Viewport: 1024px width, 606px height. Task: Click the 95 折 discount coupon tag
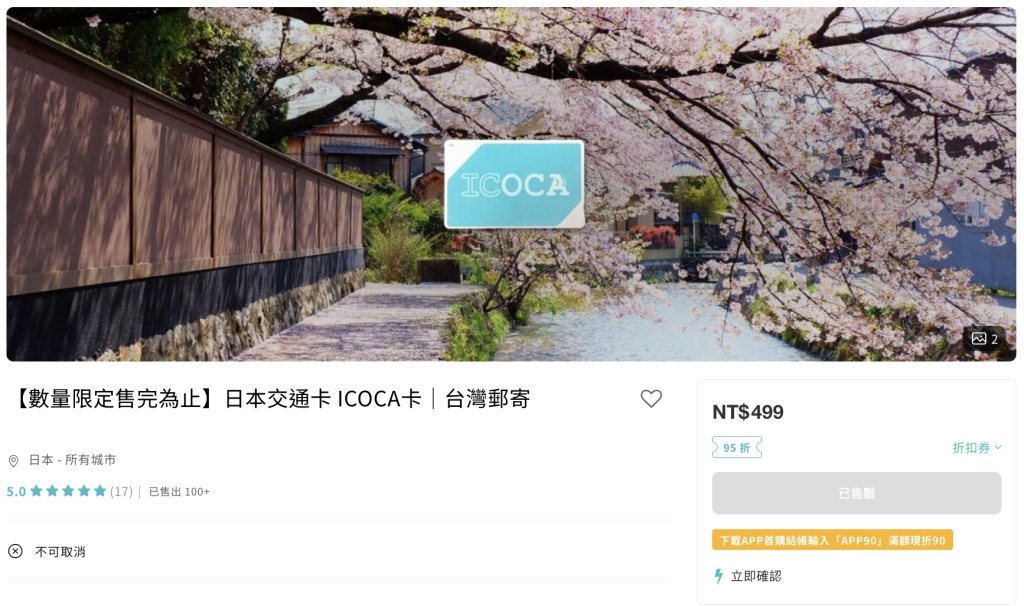(x=737, y=447)
